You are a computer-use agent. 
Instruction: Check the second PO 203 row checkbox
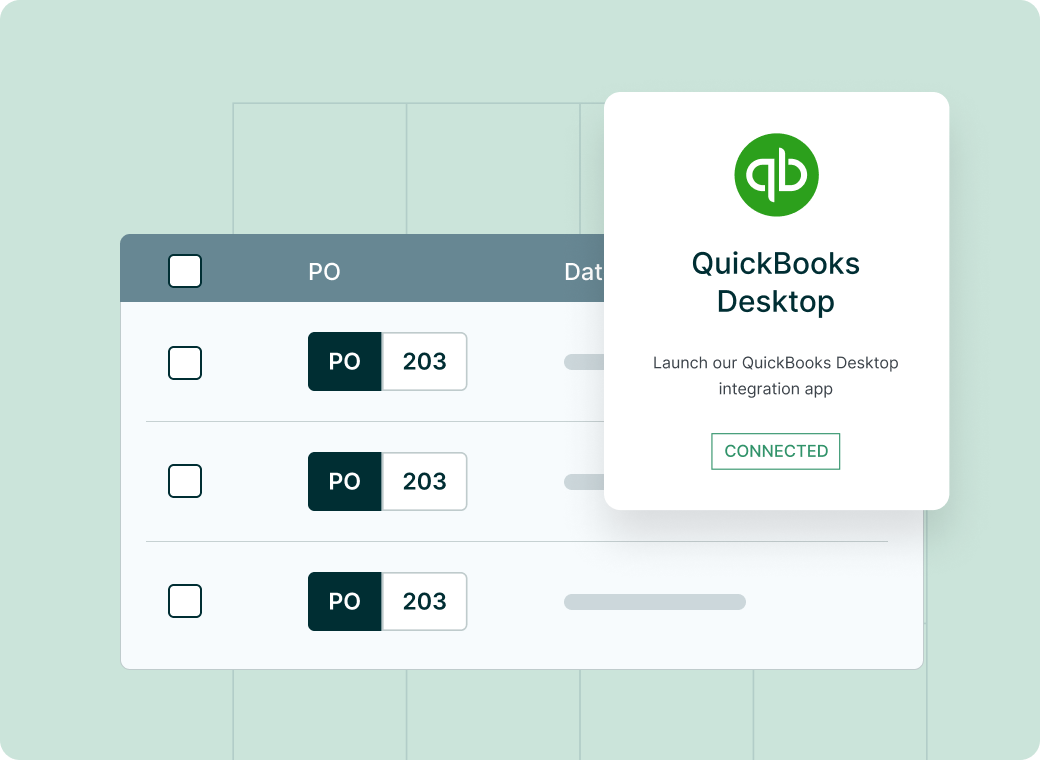pos(185,481)
